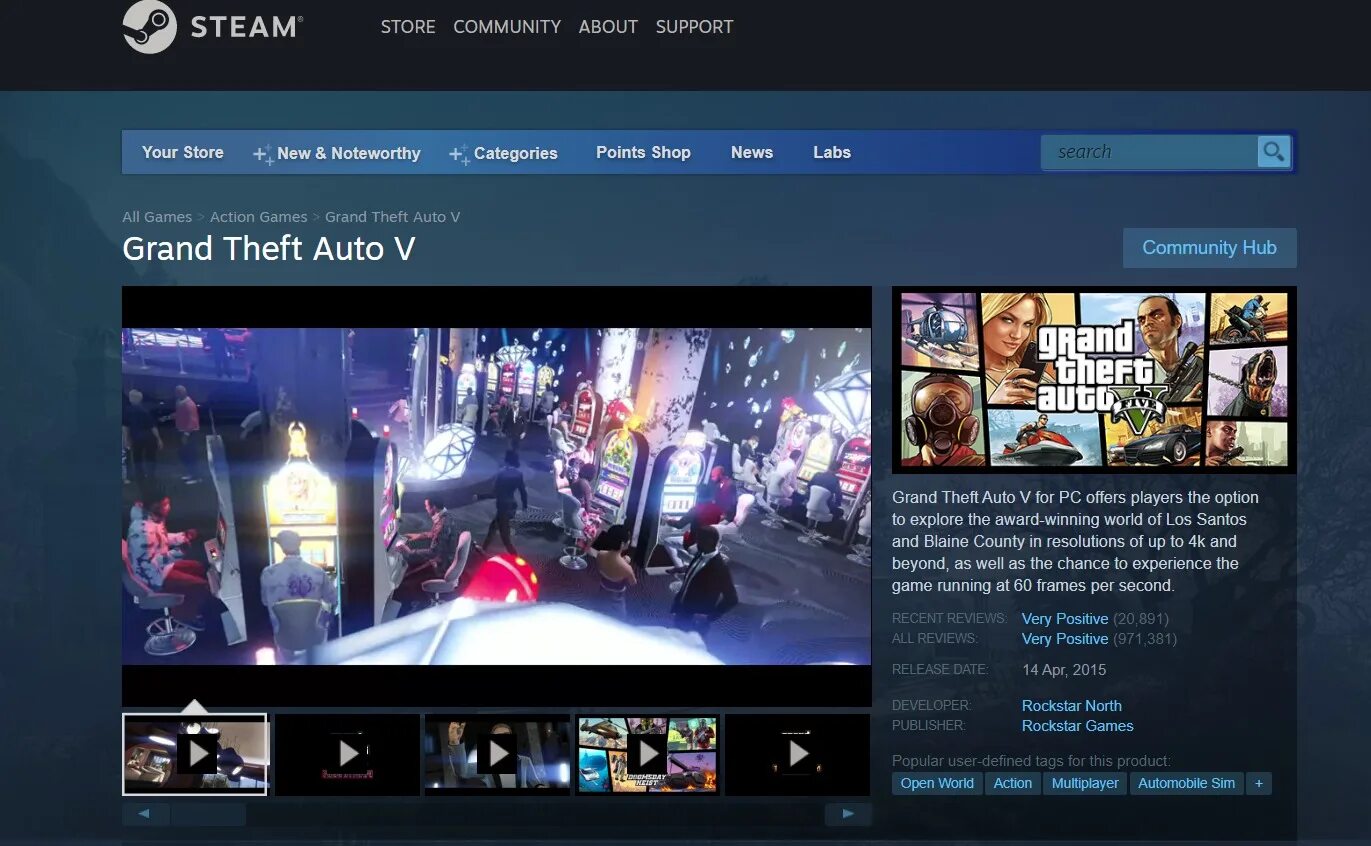Click the right scroll arrow under thumbnails
The image size is (1371, 846).
tap(848, 814)
